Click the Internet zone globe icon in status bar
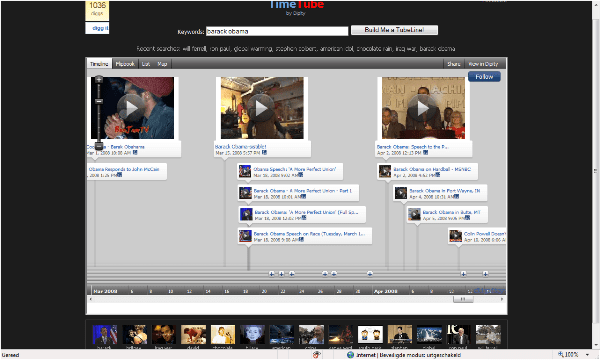 [350, 355]
